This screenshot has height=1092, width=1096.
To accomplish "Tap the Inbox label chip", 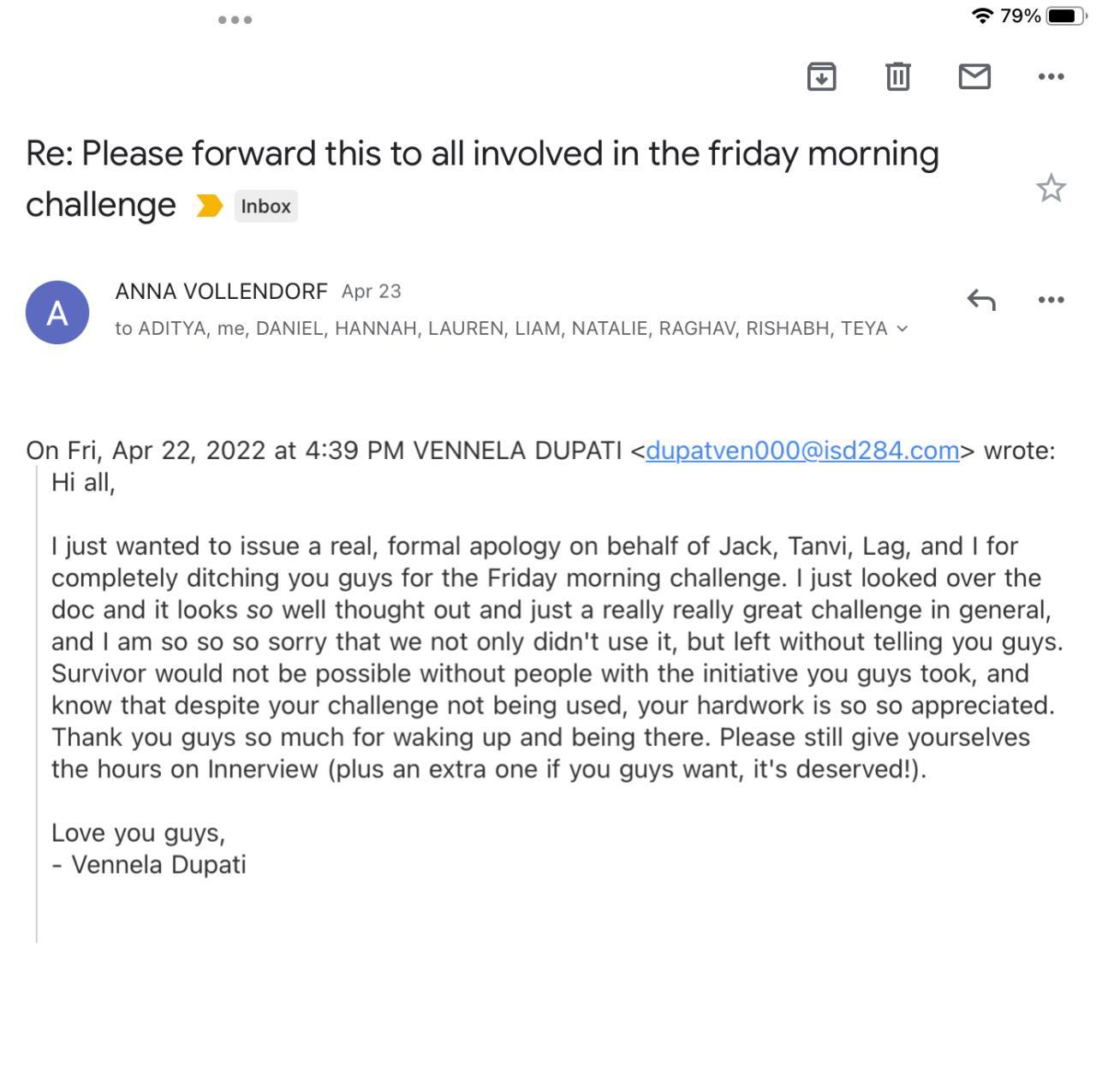I will click(265, 206).
